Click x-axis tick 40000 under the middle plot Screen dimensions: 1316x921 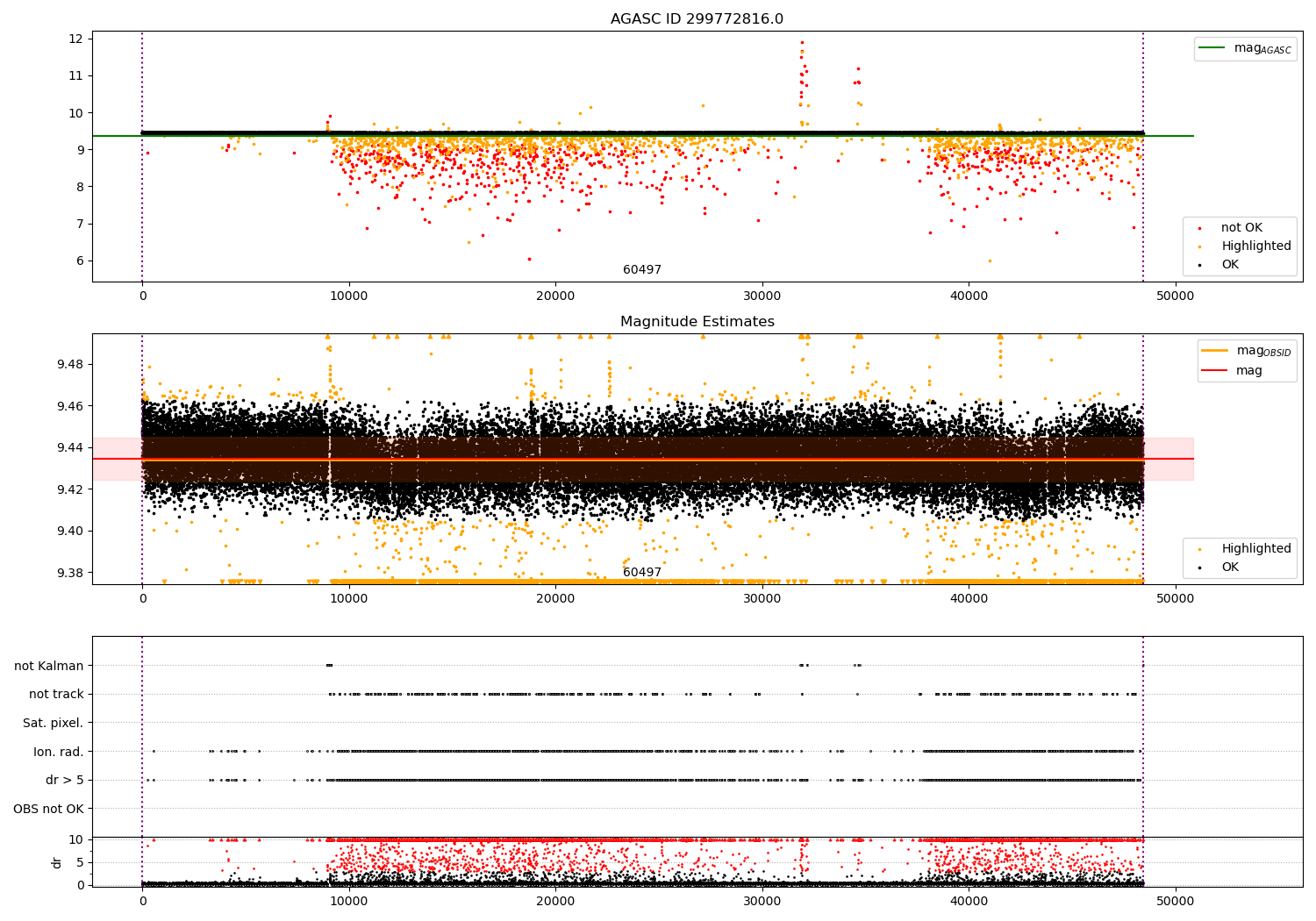pyautogui.click(x=969, y=599)
